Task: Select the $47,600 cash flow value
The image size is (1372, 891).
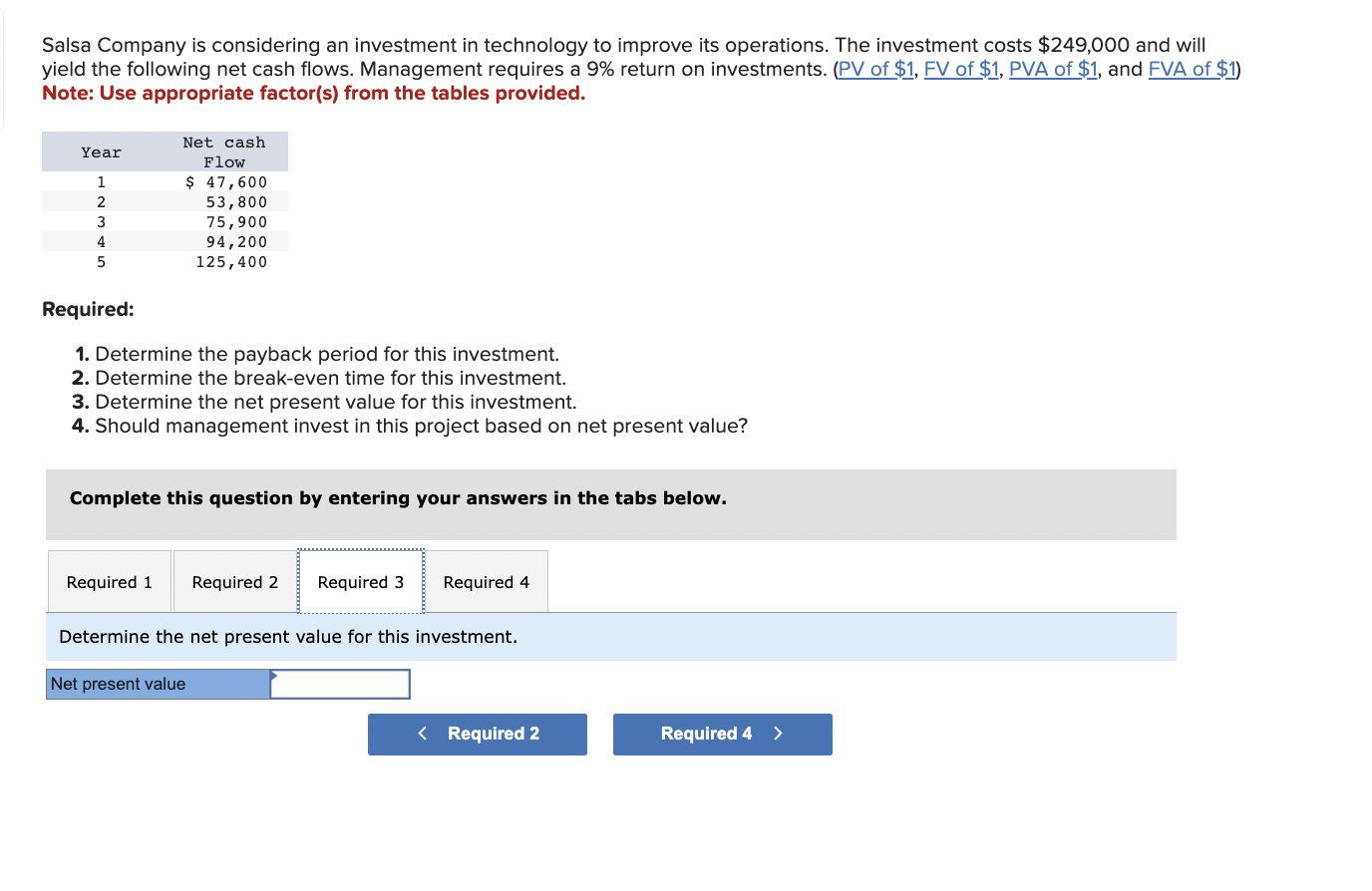Action: click(x=227, y=181)
